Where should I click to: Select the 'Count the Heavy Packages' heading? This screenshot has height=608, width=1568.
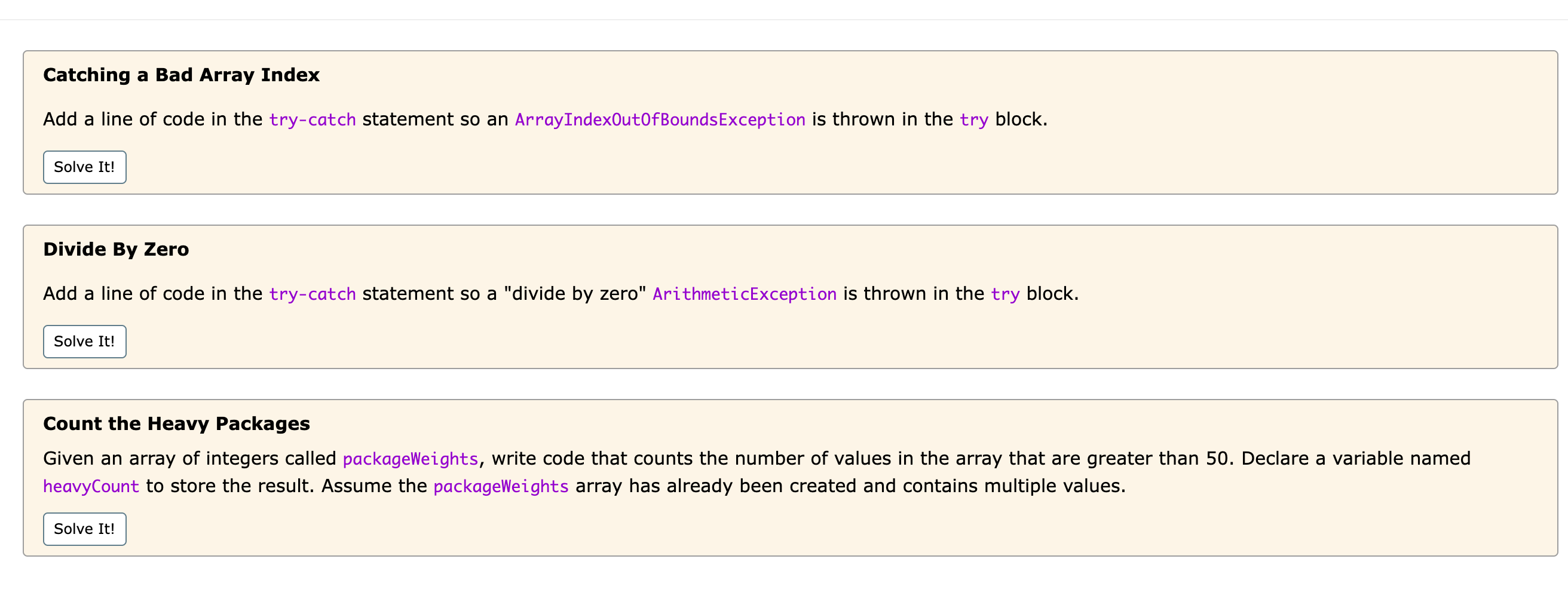176,423
